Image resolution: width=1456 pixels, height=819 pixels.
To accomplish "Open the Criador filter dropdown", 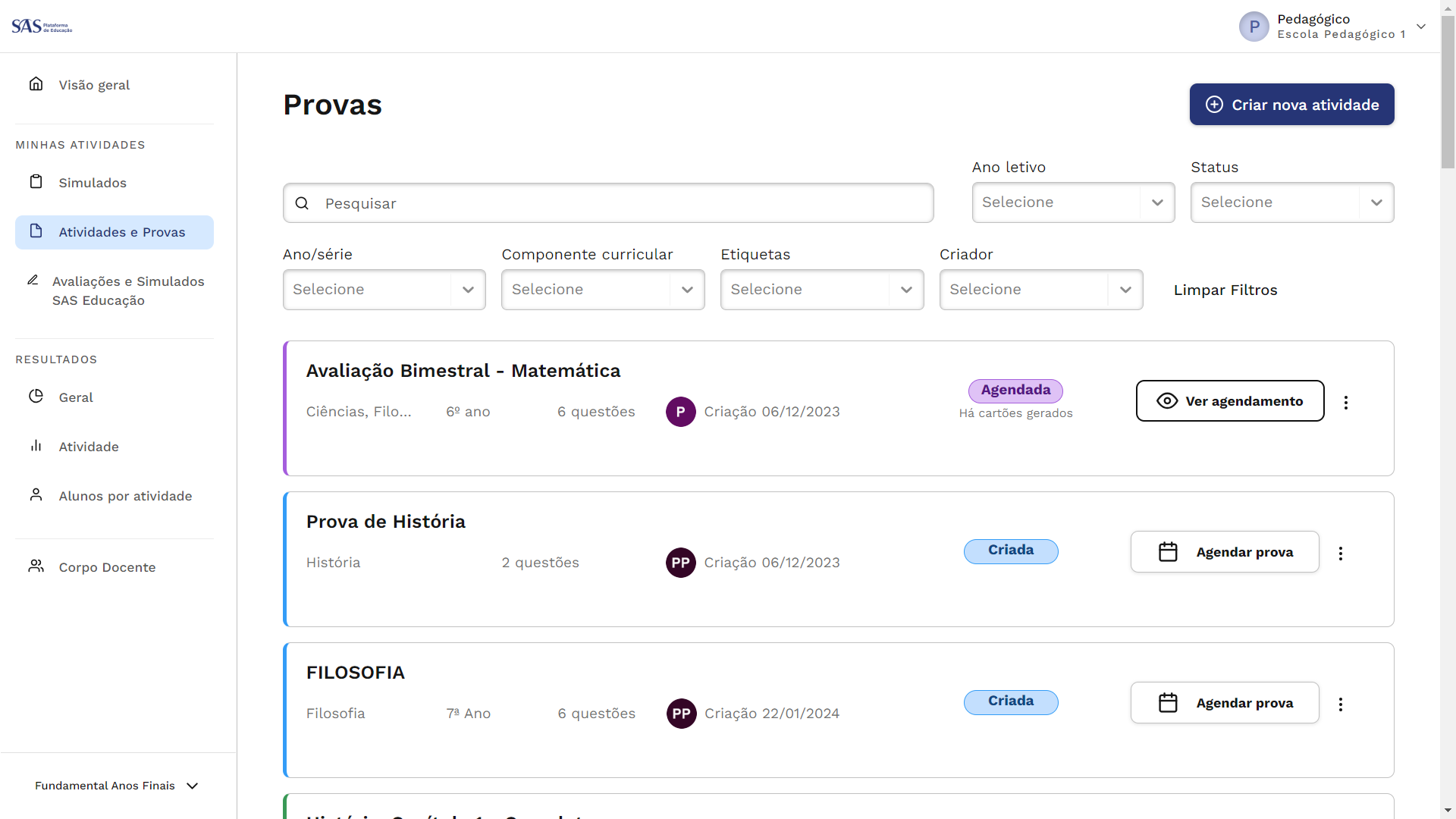I will point(1041,290).
